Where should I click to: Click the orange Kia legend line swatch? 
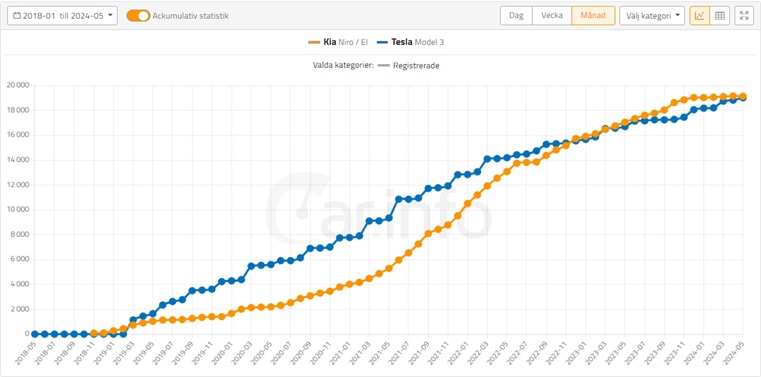tap(314, 42)
